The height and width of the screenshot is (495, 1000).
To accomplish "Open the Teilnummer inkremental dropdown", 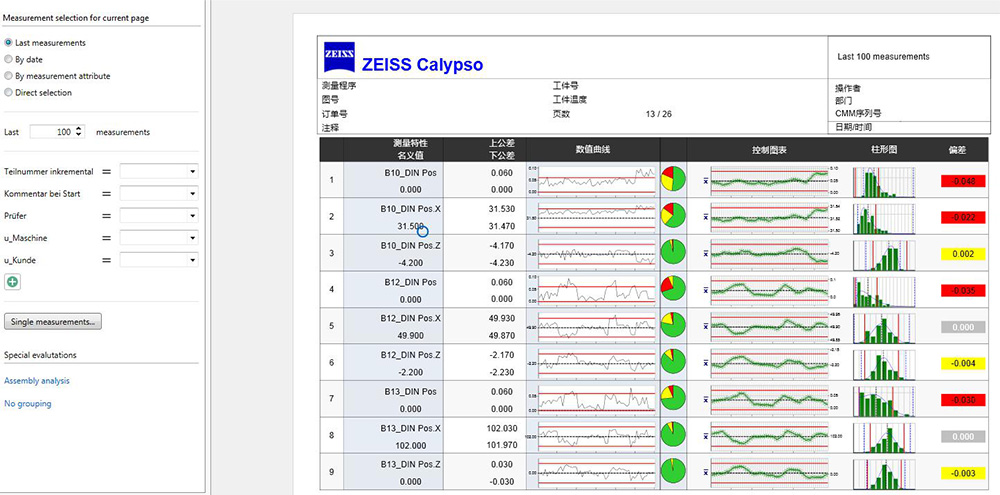I will (x=159, y=172).
